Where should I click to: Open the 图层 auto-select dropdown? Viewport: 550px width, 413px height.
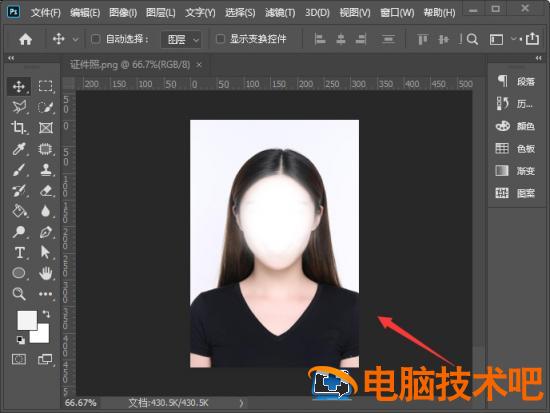click(181, 39)
